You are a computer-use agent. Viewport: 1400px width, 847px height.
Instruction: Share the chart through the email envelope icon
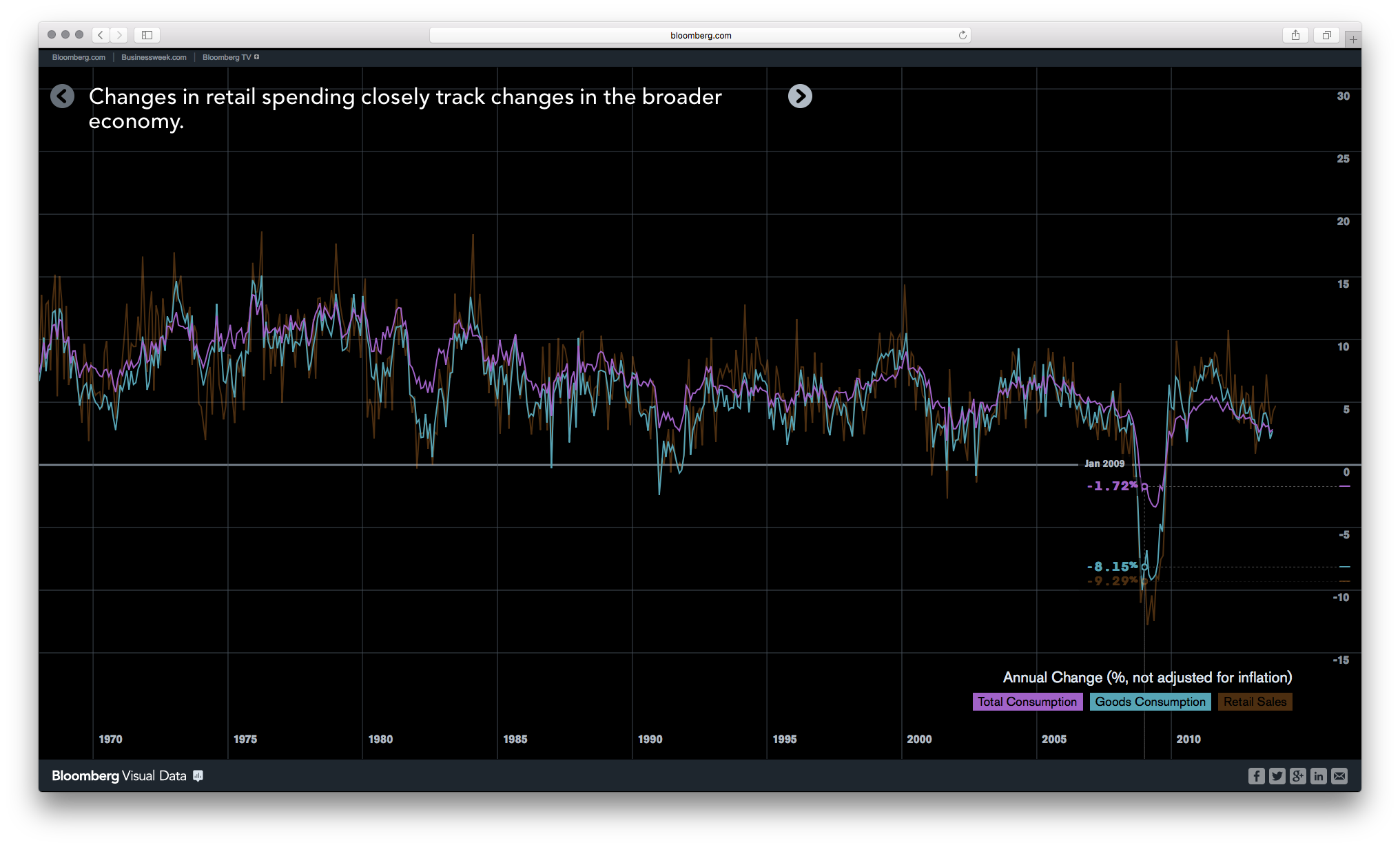pos(1339,776)
